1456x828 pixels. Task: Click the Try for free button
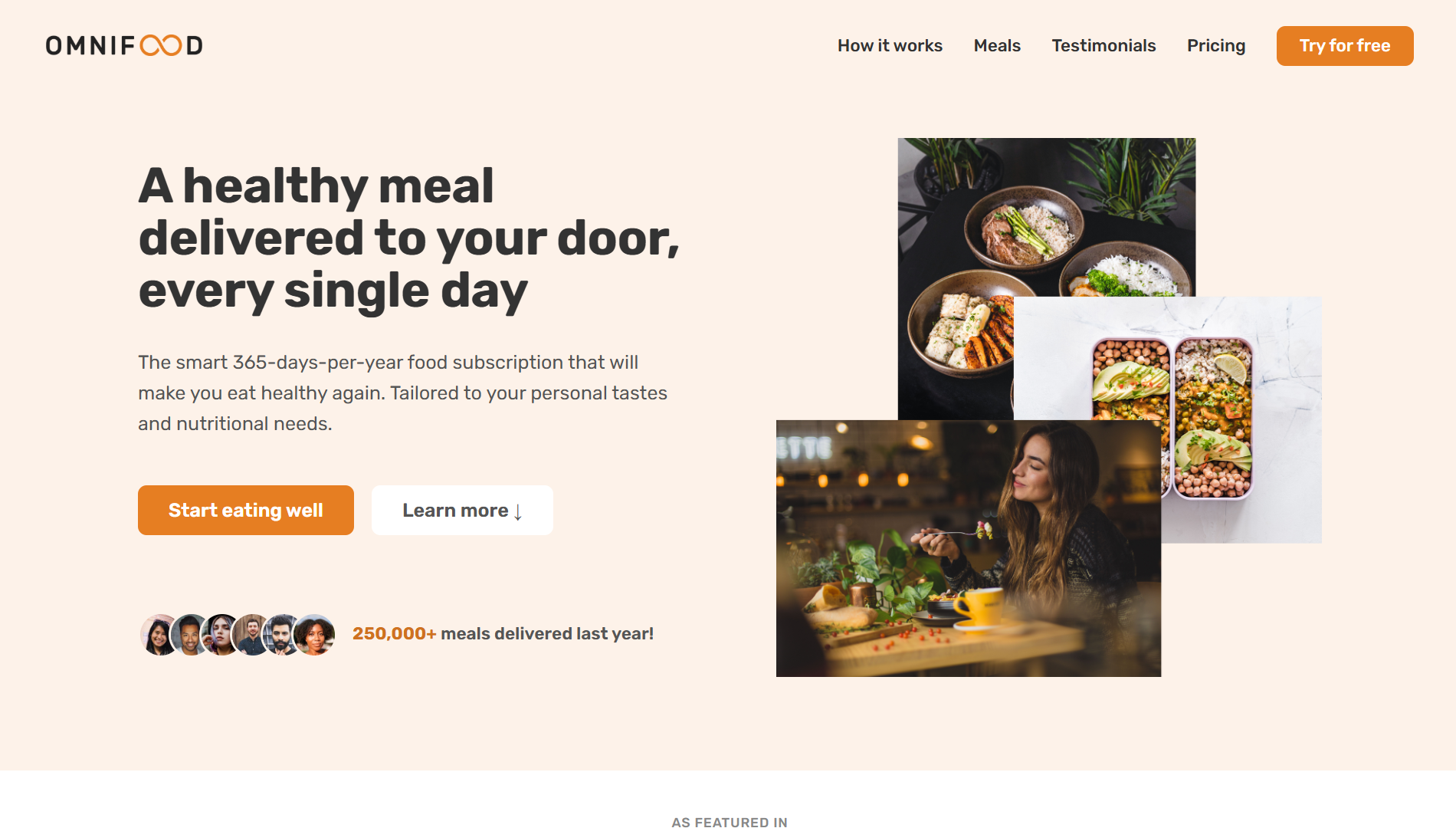[1345, 46]
